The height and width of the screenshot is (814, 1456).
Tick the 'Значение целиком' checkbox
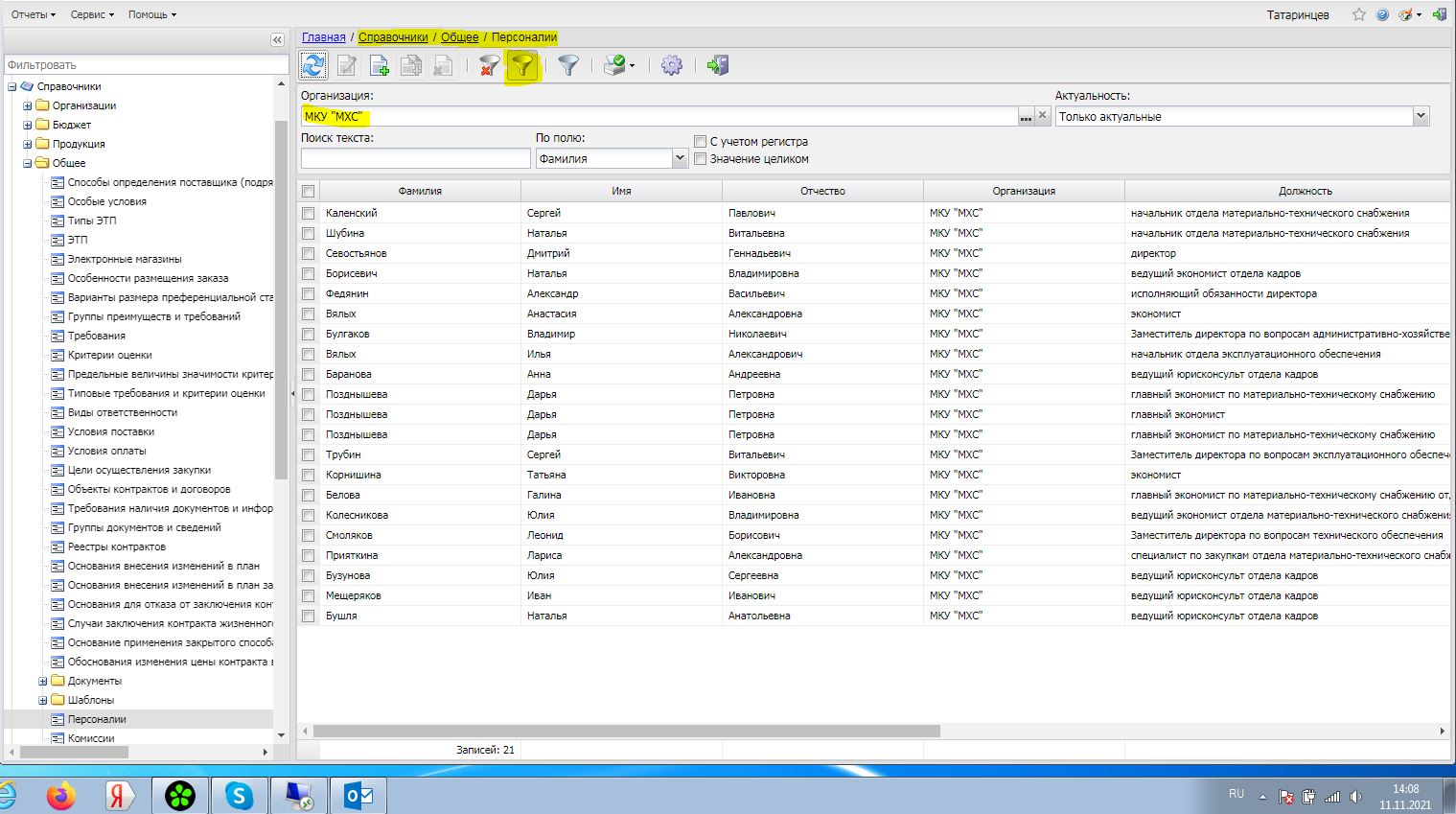click(701, 159)
